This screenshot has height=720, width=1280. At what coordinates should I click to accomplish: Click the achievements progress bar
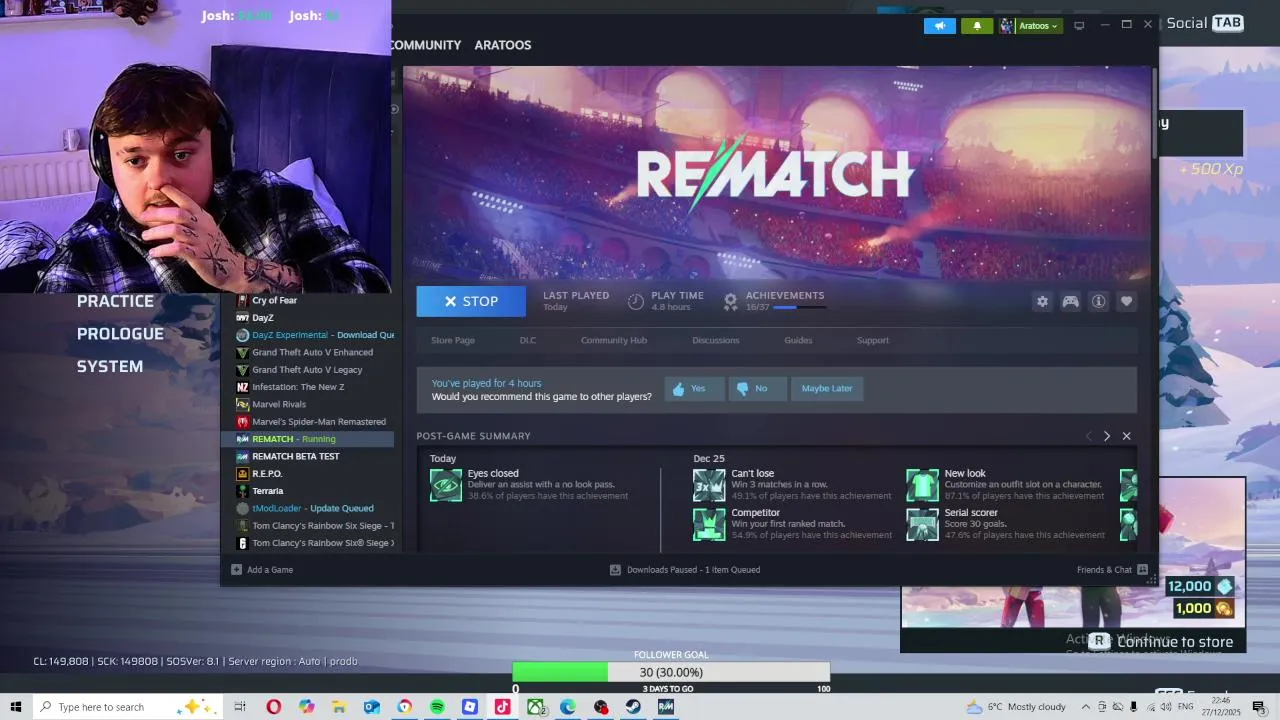coord(799,308)
